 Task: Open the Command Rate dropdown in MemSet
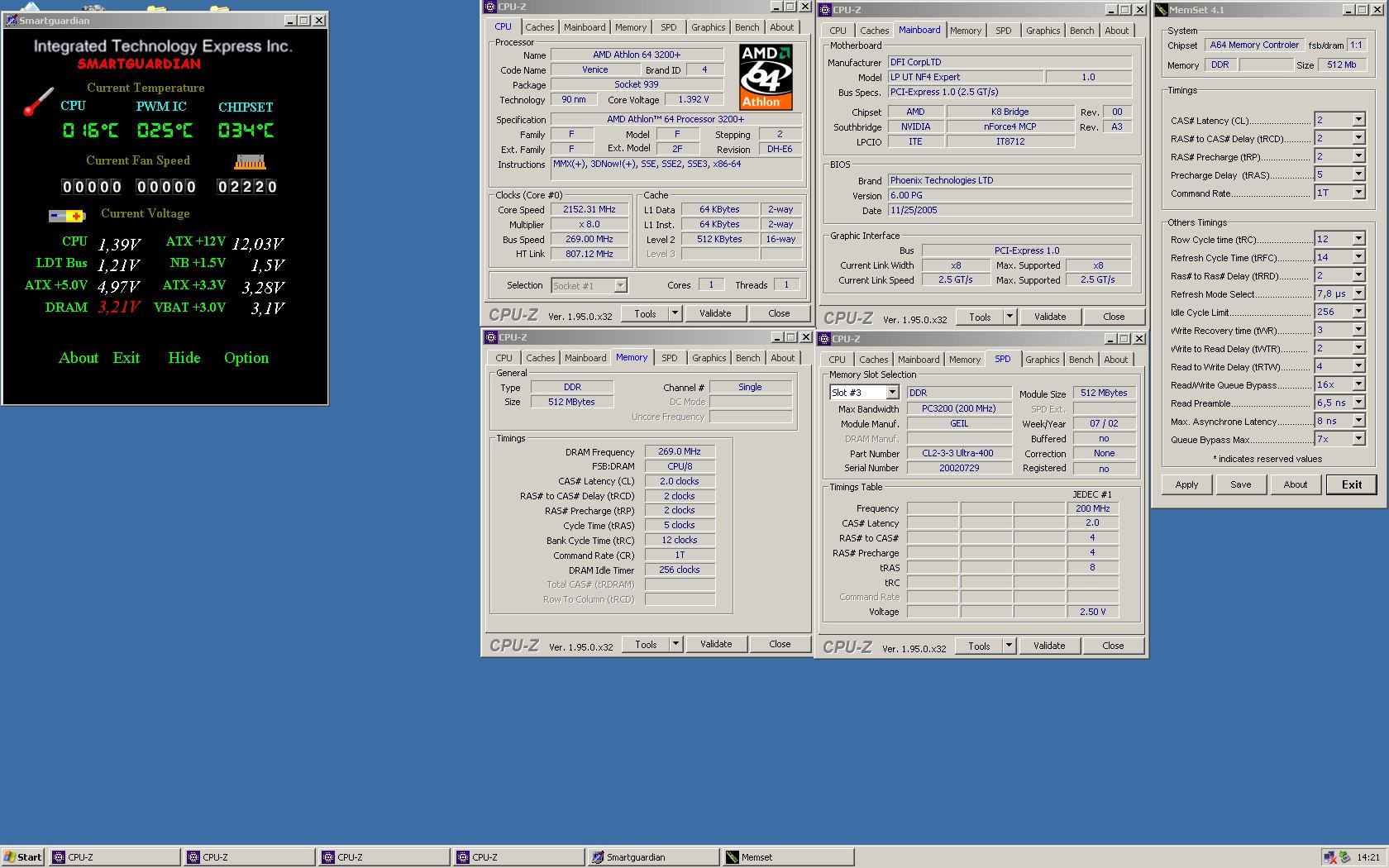tap(1358, 193)
